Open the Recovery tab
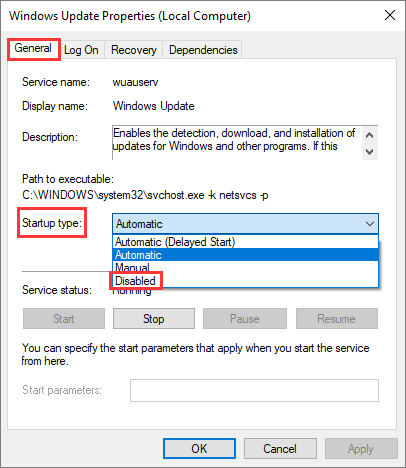The image size is (406, 468). (x=134, y=50)
